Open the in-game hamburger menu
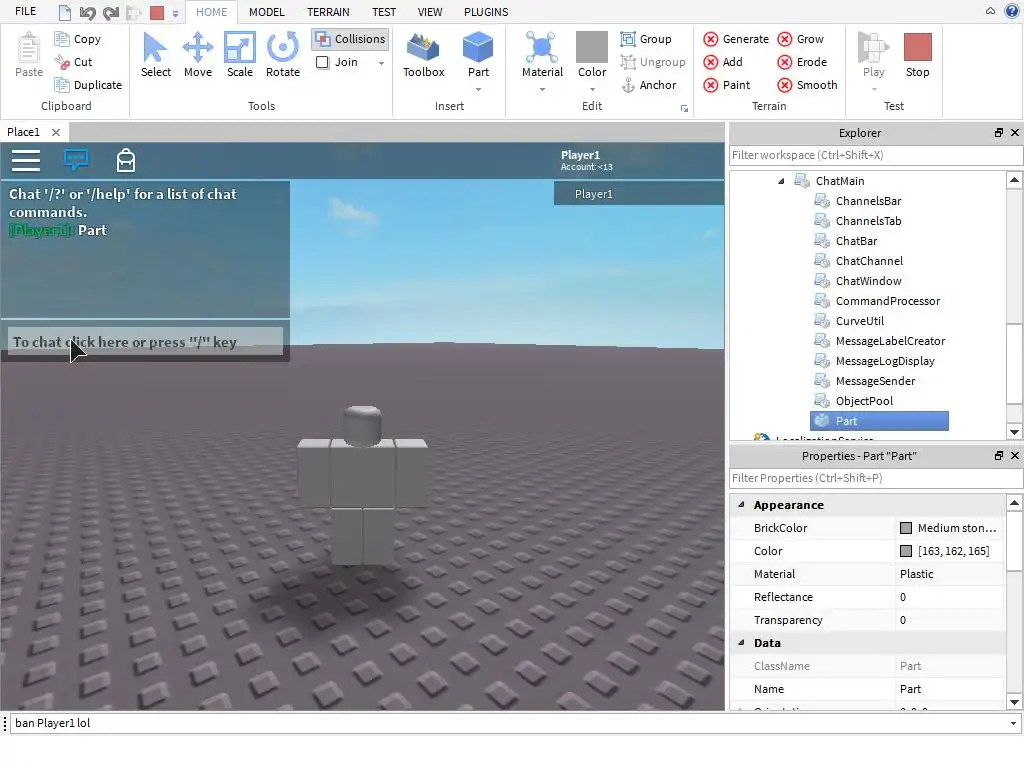 (x=26, y=161)
